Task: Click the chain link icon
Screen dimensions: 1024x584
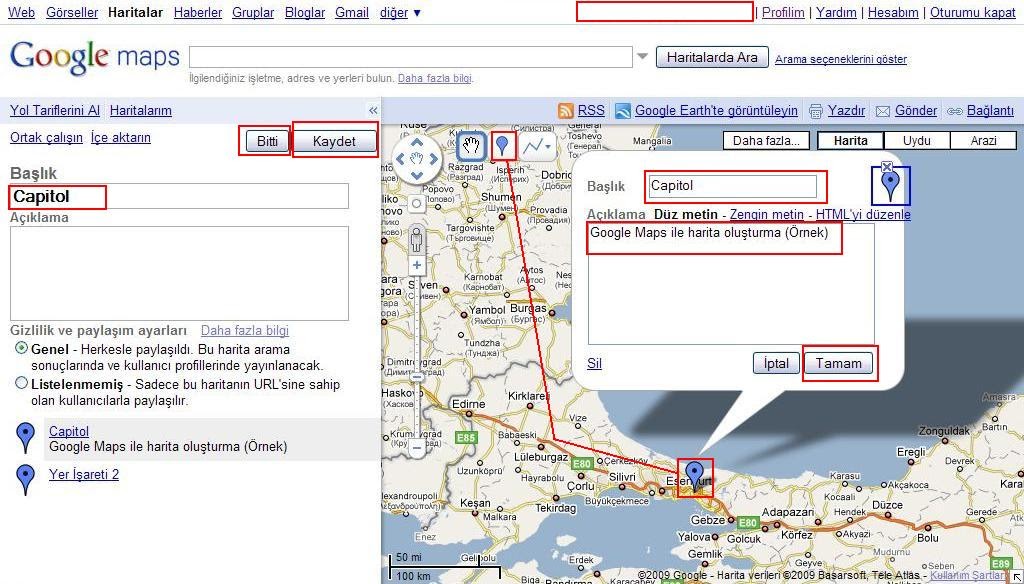Action: (955, 111)
